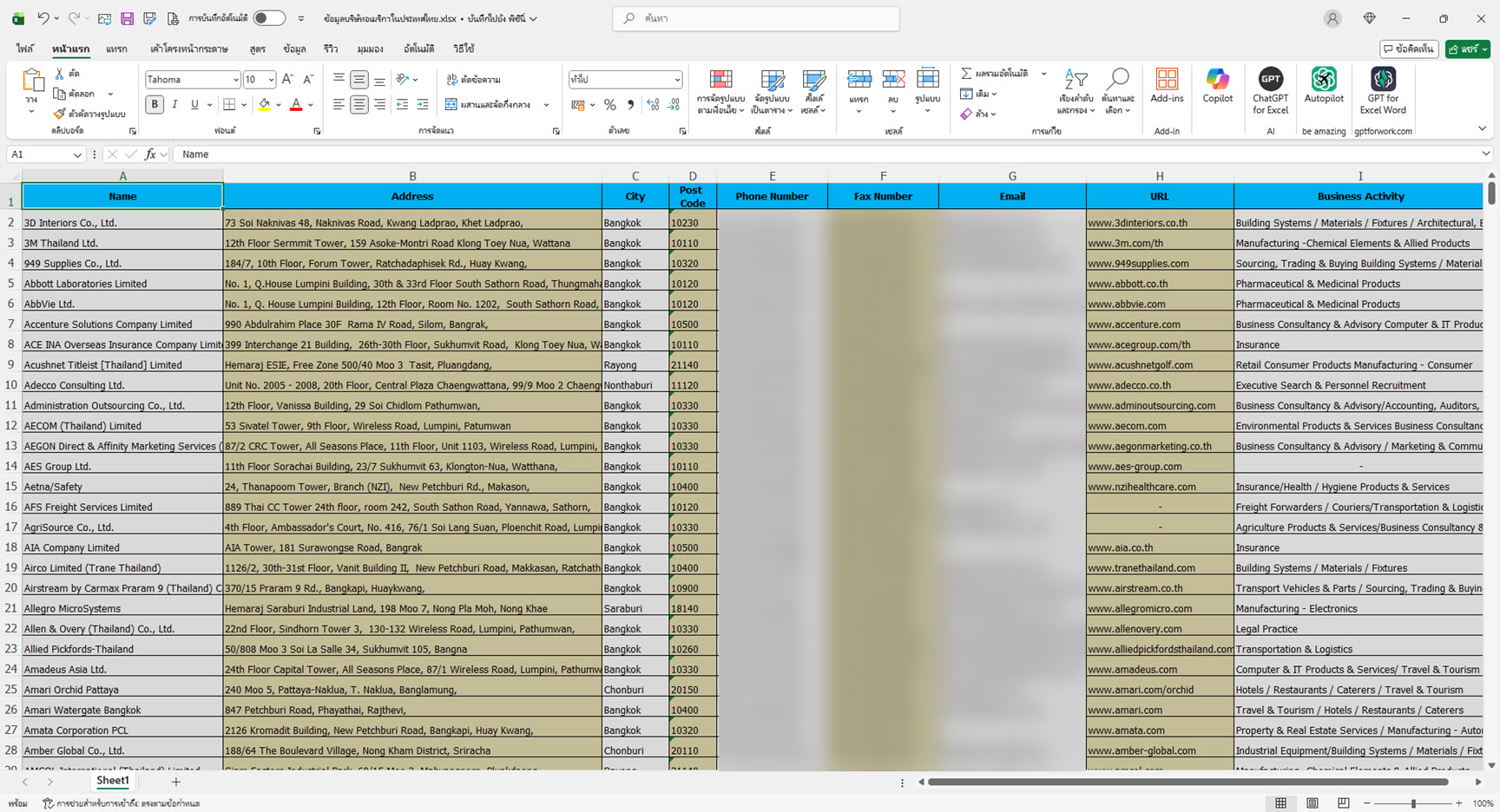
Task: Open ChatGPT for Excel add-in
Action: point(1270,81)
